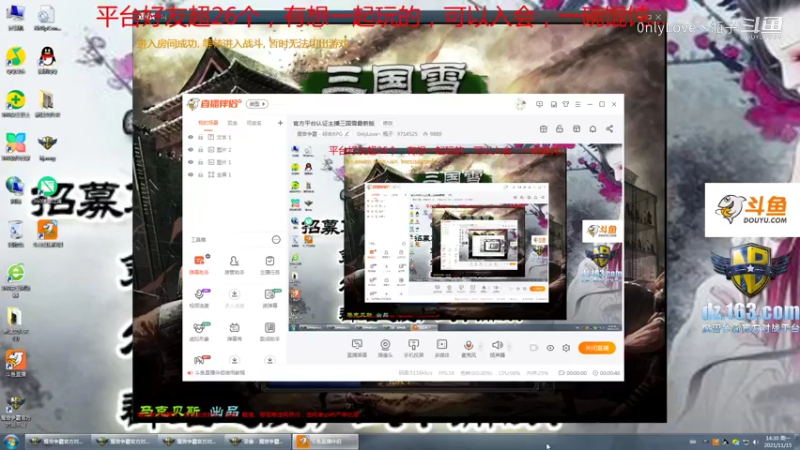Expand speaker volume arrow
800x450 pixels.
tap(509, 347)
